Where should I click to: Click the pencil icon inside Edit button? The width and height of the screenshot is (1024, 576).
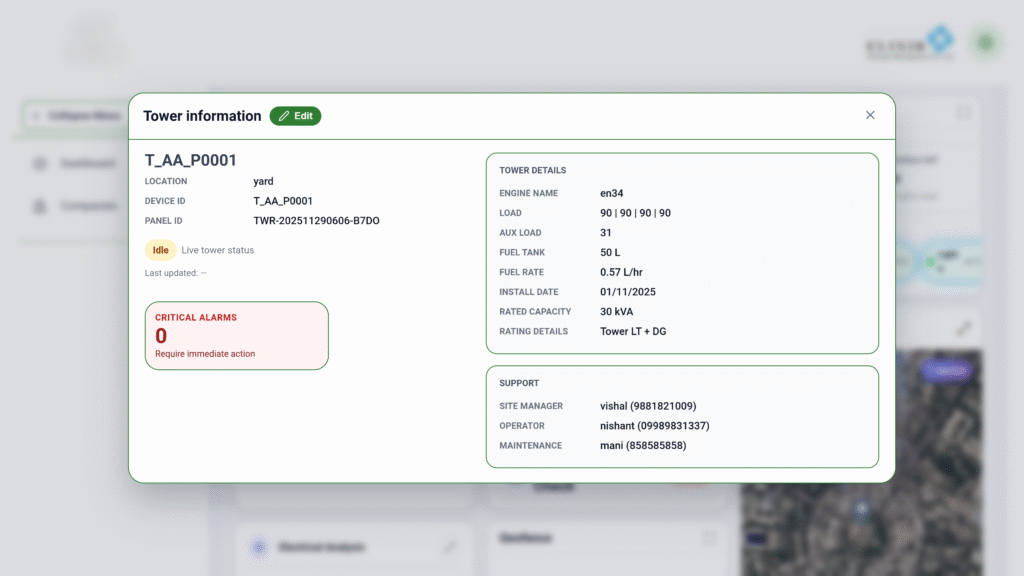coord(284,116)
